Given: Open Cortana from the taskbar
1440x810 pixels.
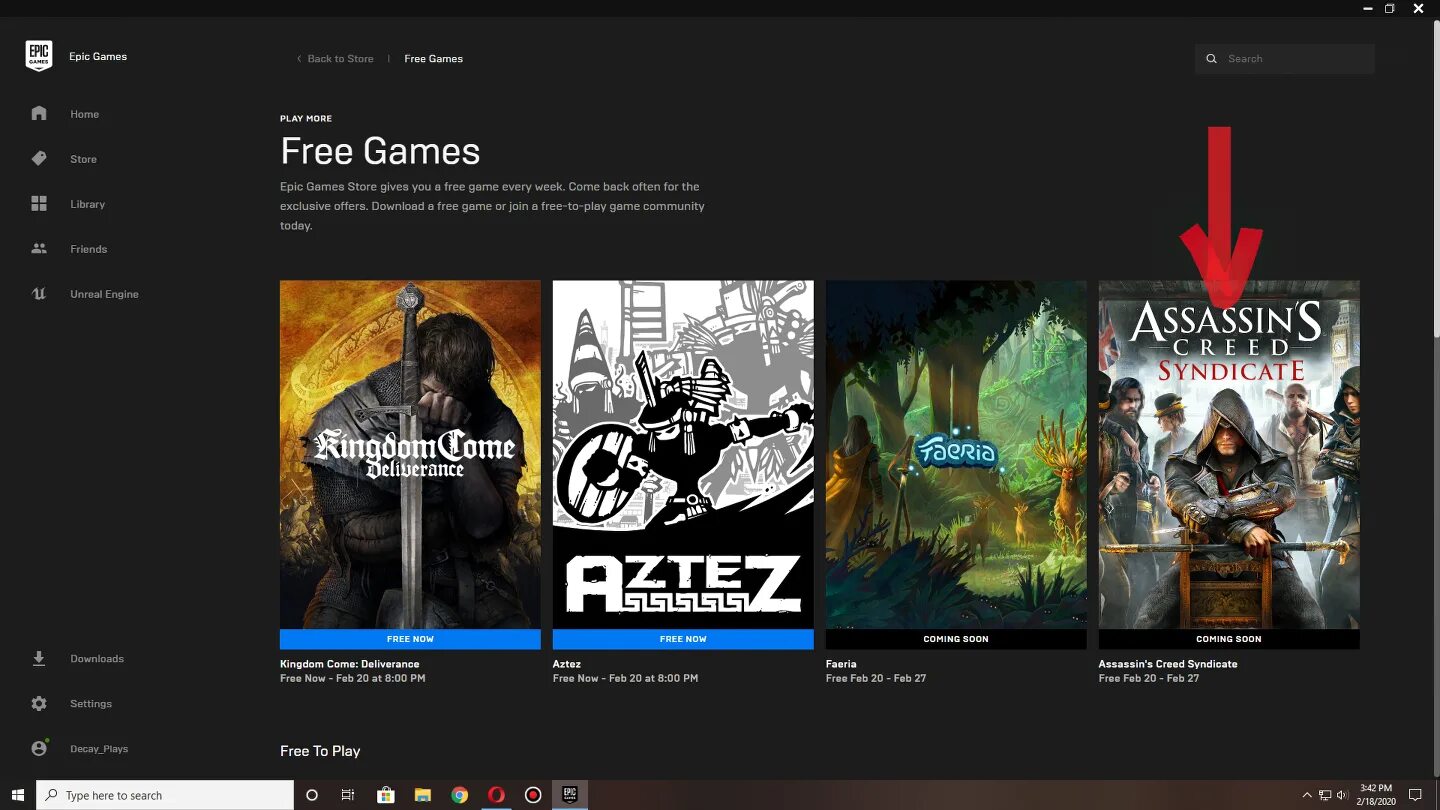Looking at the screenshot, I should [x=311, y=795].
